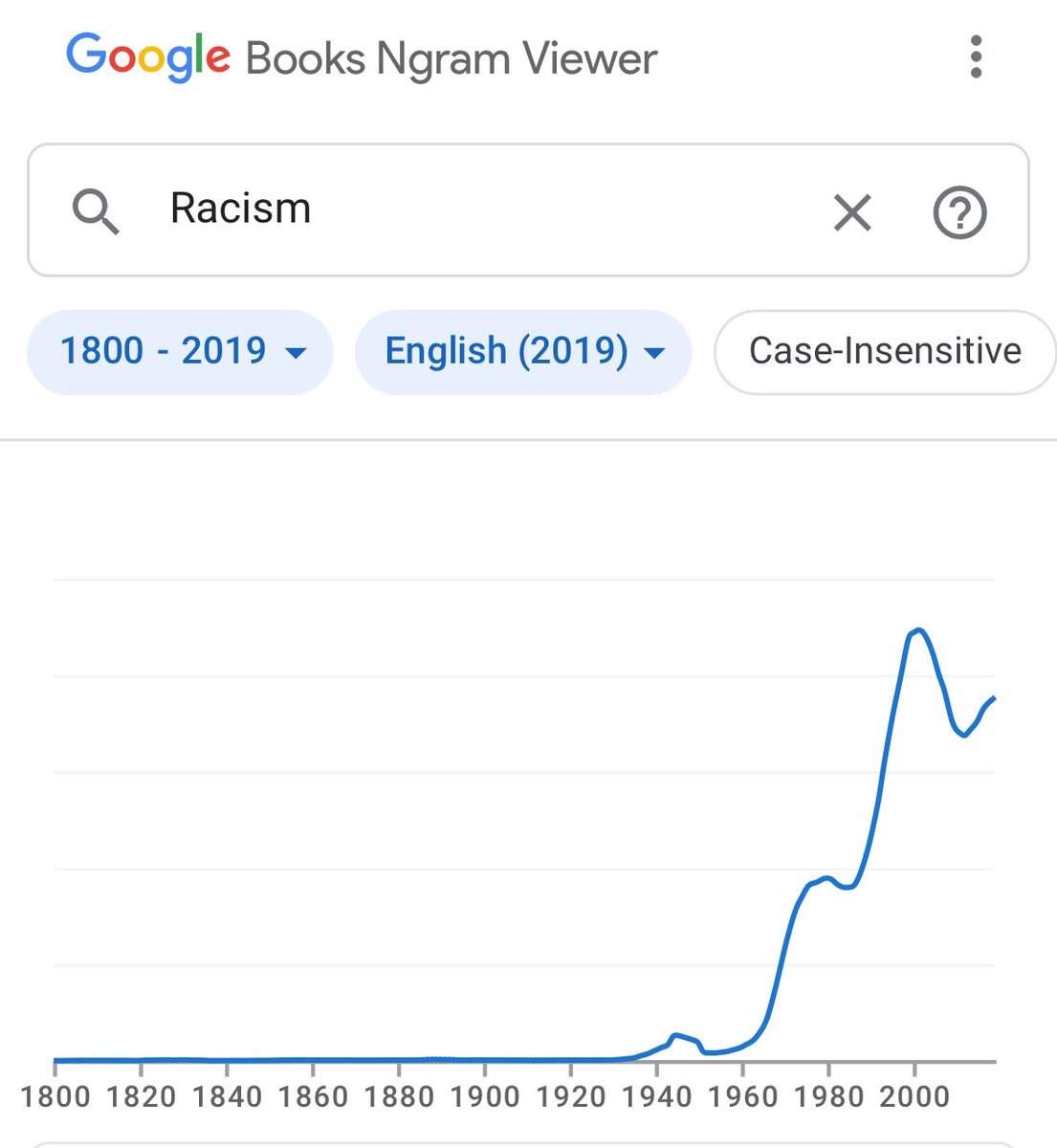Expand the English (2019) corpus dropdown
Screen dimensions: 1057x1148
(x=523, y=351)
